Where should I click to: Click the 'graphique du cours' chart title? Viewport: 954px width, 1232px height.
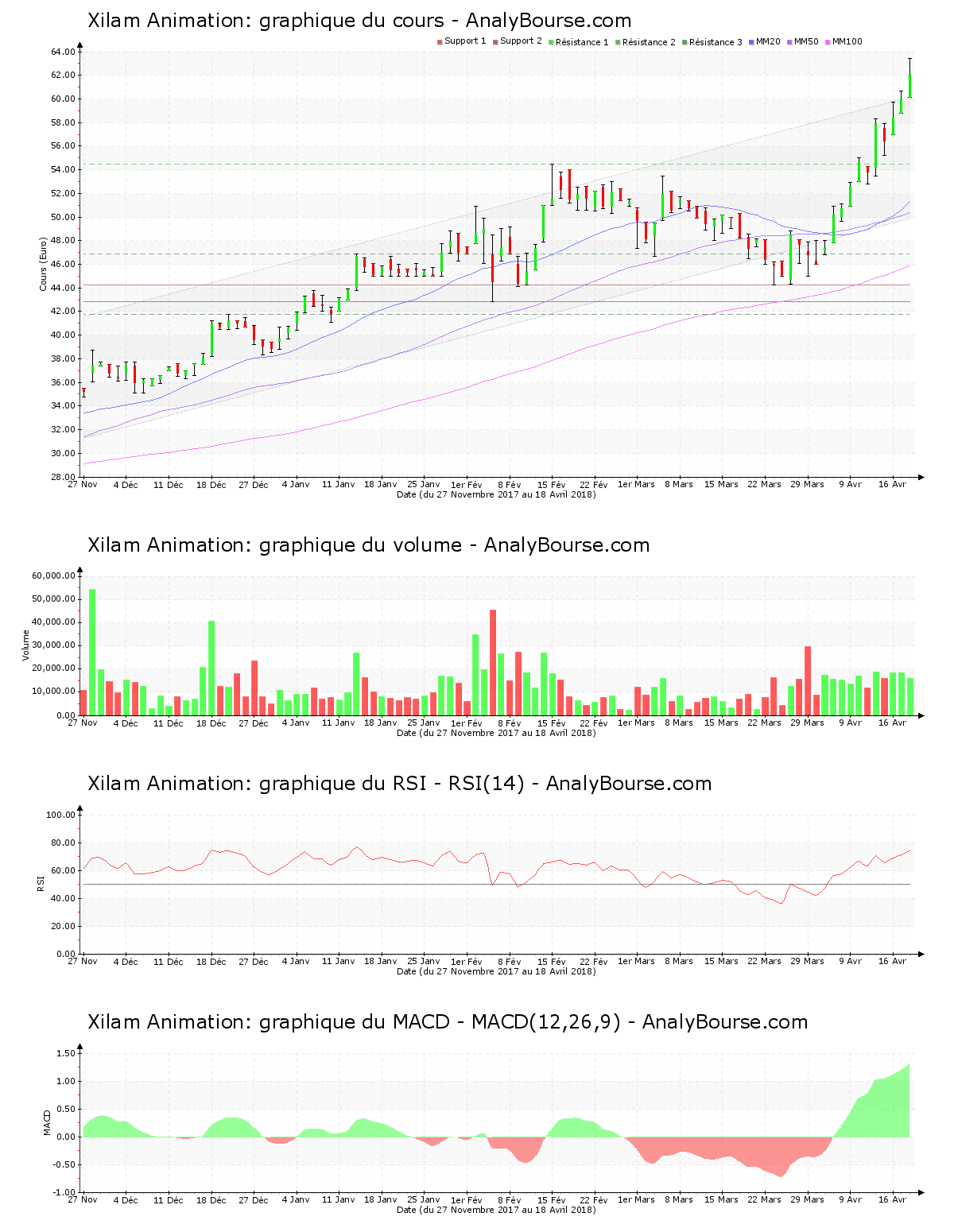coord(359,21)
